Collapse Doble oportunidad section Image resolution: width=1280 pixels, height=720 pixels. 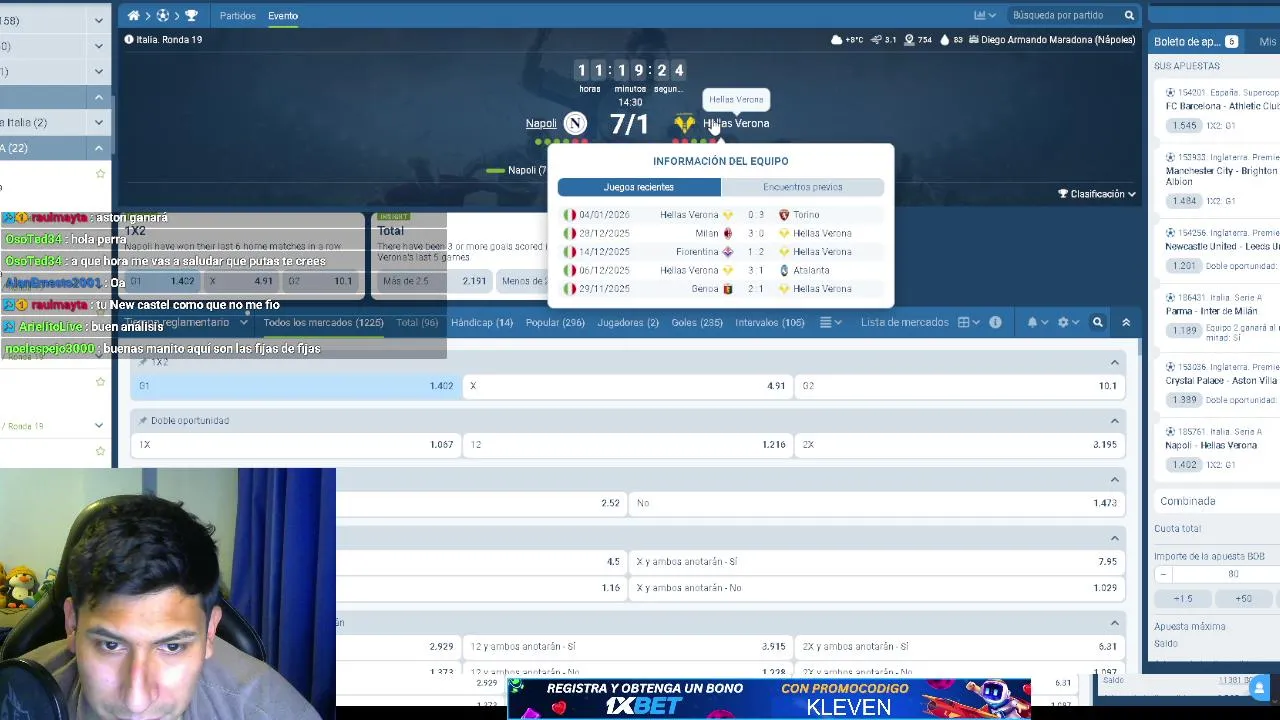[1114, 421]
